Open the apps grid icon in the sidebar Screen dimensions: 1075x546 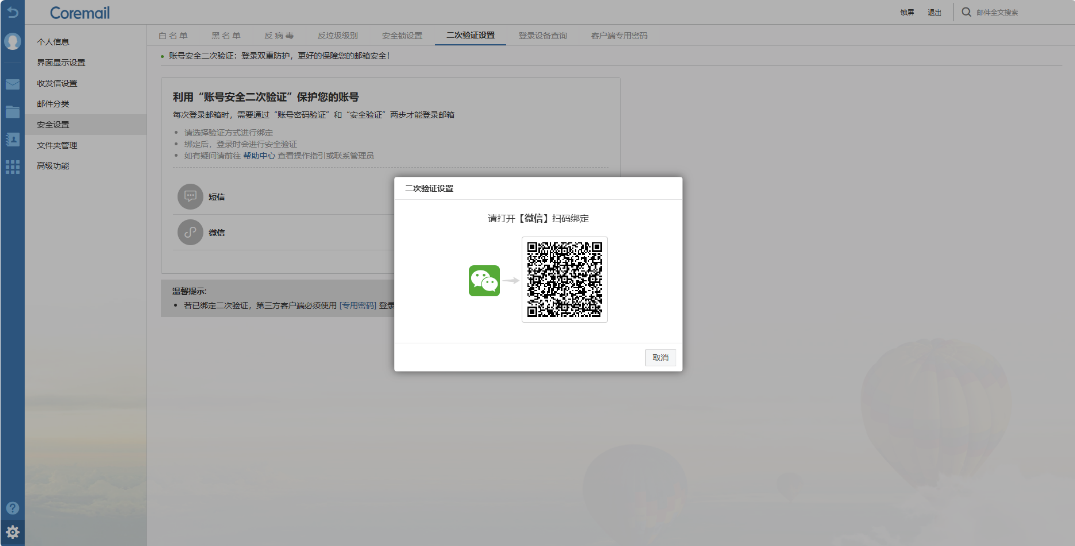click(12, 167)
